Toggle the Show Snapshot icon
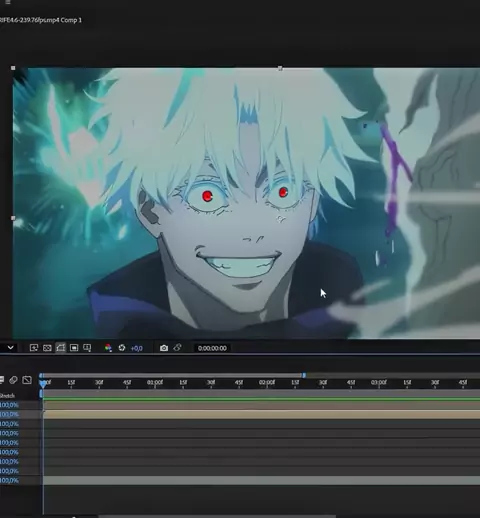Image resolution: width=480 pixels, height=518 pixels. click(x=177, y=348)
